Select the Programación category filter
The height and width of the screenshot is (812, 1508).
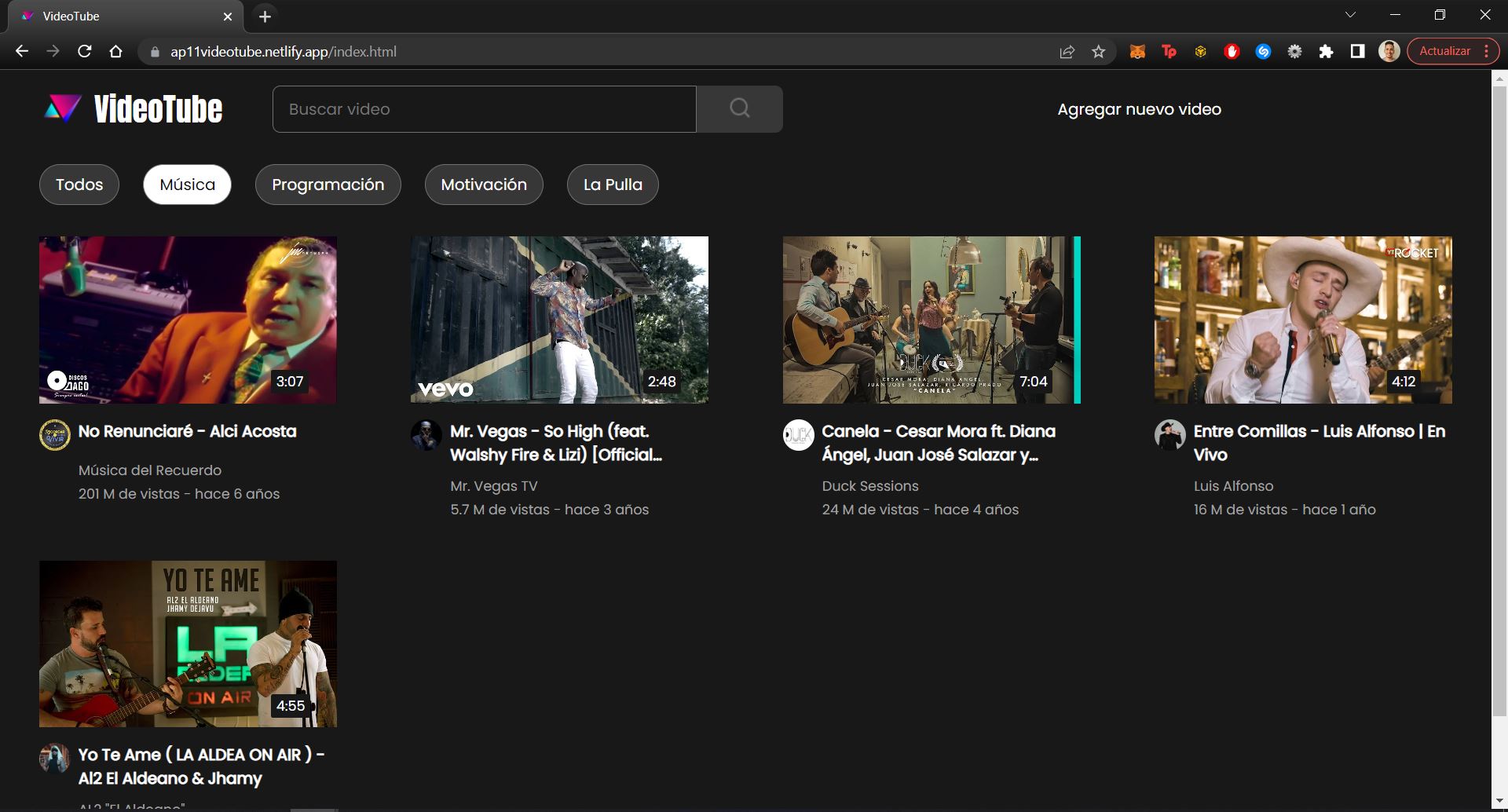click(328, 185)
